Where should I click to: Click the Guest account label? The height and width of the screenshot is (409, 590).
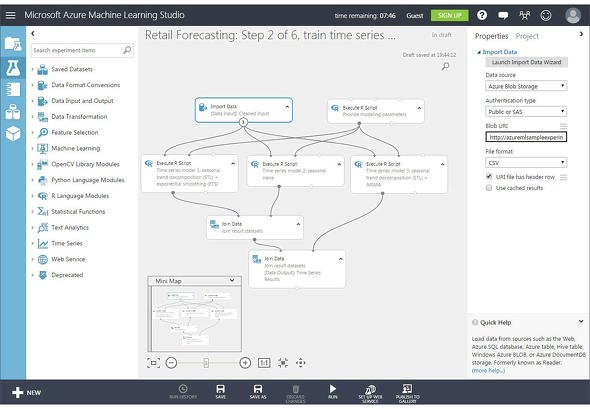click(x=415, y=15)
